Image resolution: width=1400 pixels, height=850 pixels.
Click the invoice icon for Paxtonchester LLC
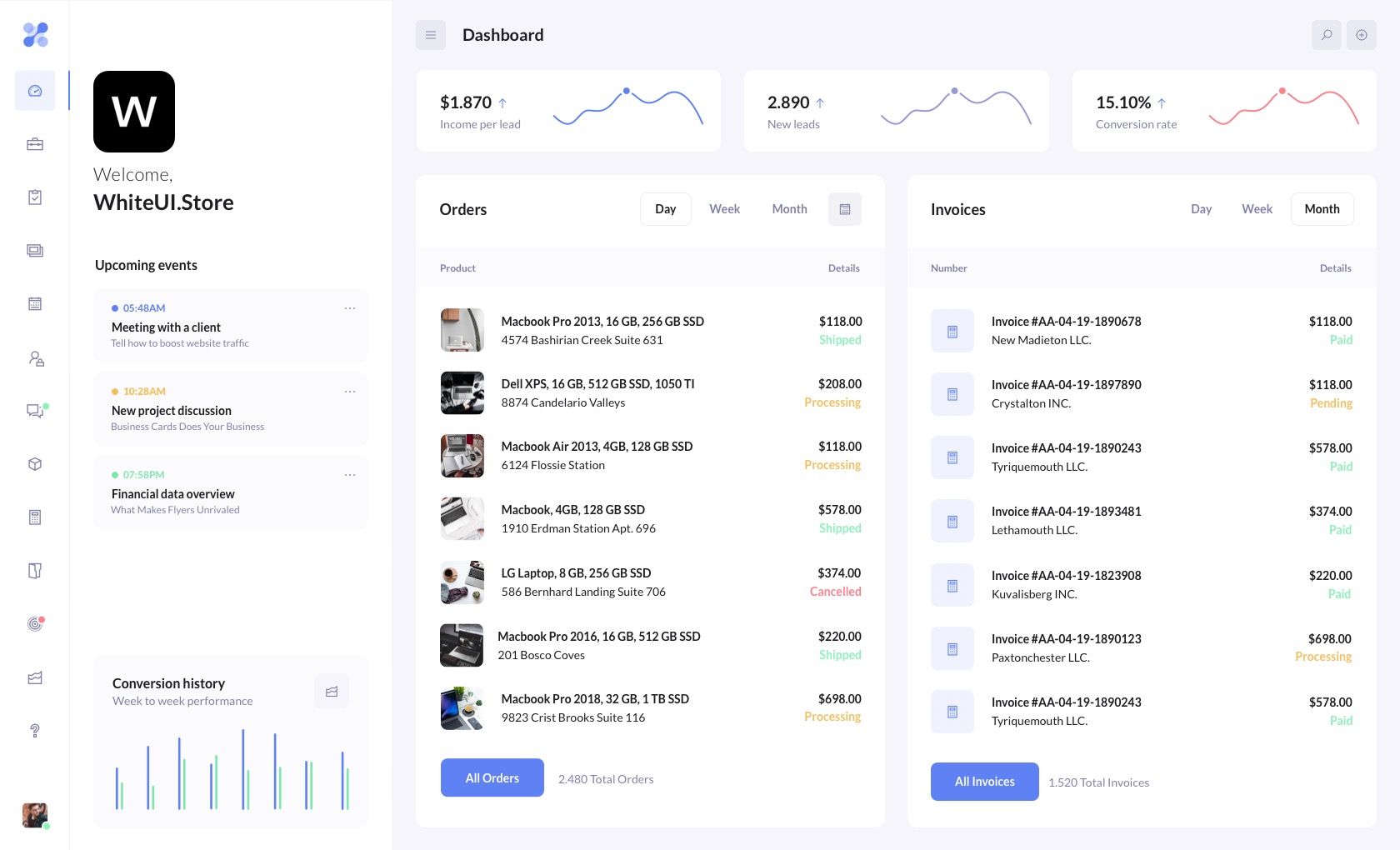point(952,648)
